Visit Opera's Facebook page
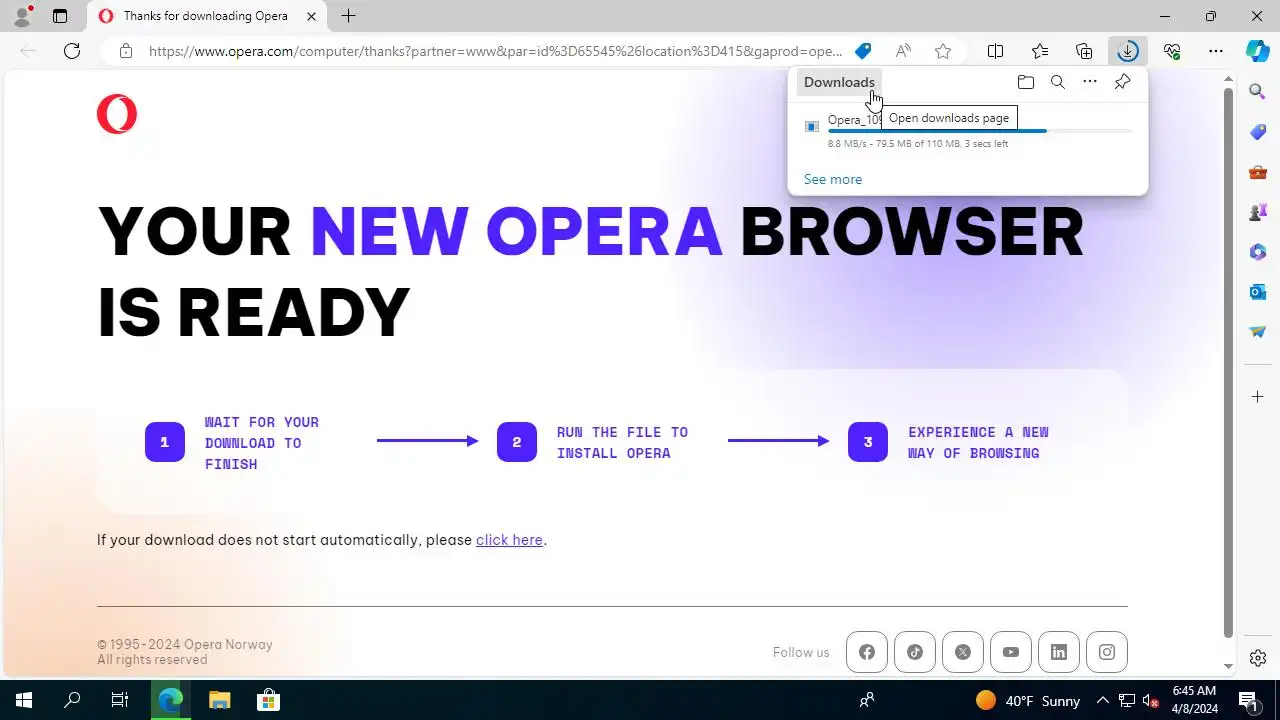Image resolution: width=1280 pixels, height=720 pixels. pos(867,652)
